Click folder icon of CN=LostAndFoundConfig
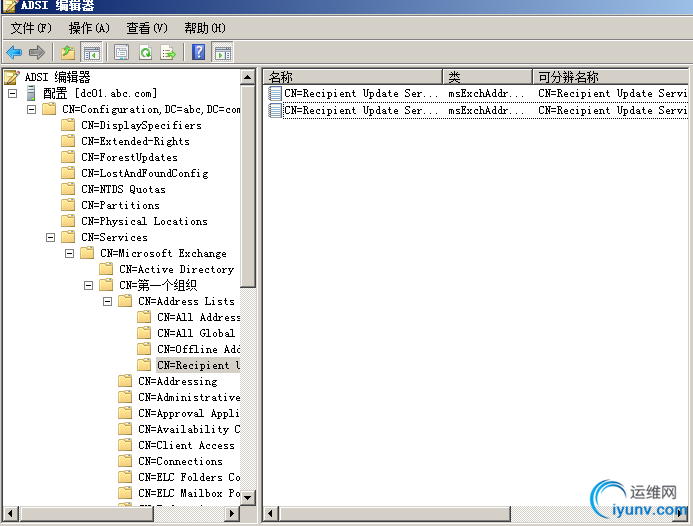 pos(68,173)
